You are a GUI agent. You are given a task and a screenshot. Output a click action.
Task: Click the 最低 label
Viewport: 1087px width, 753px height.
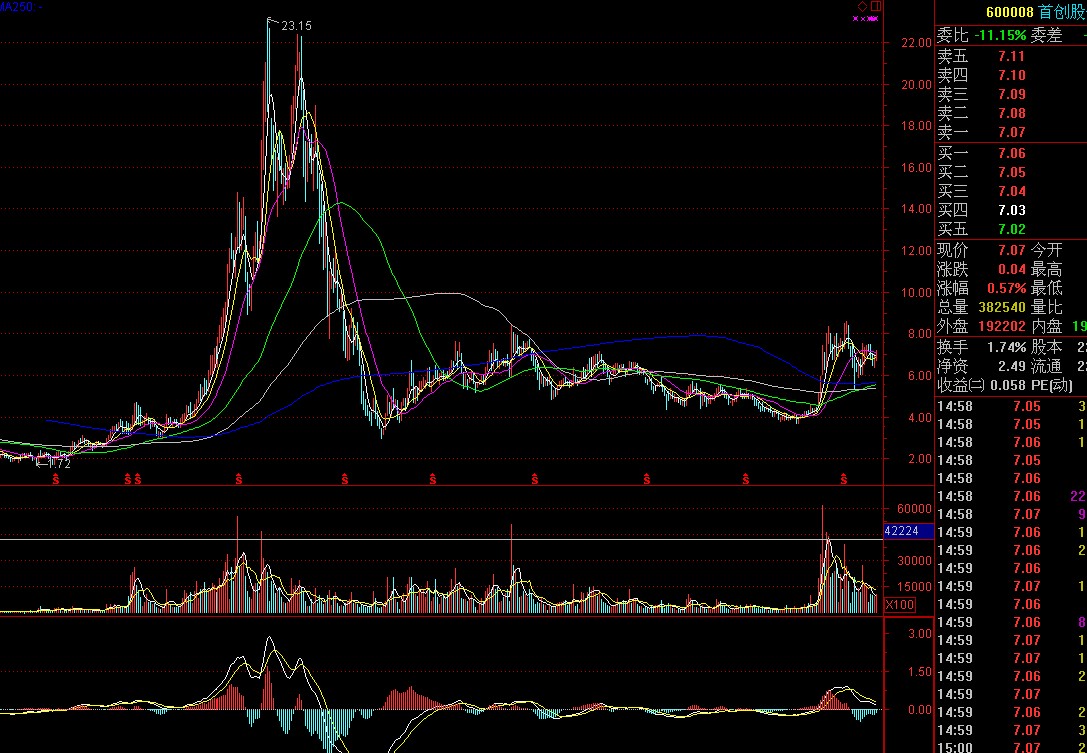click(x=1046, y=288)
